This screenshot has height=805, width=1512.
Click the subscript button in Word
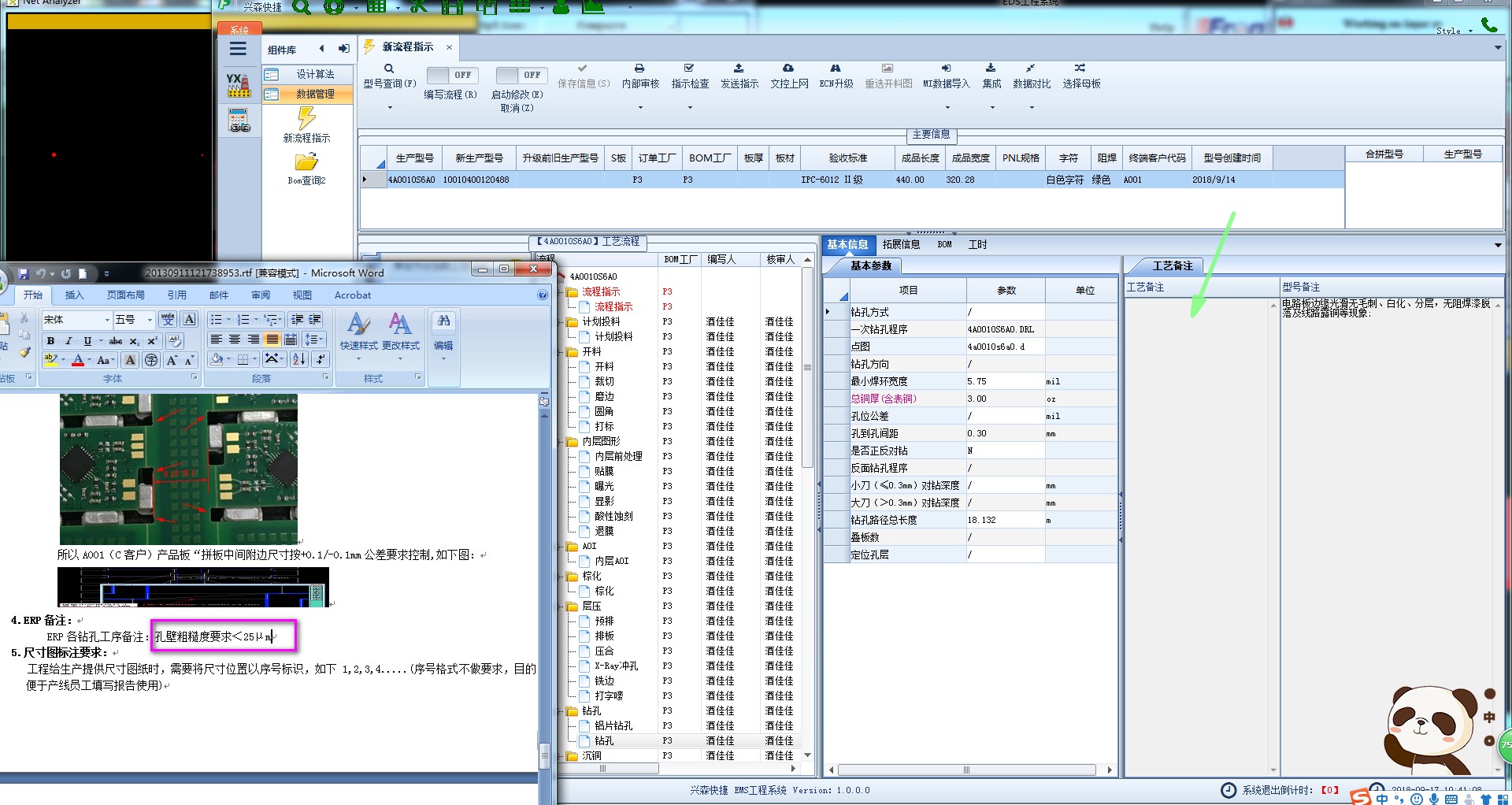point(135,341)
